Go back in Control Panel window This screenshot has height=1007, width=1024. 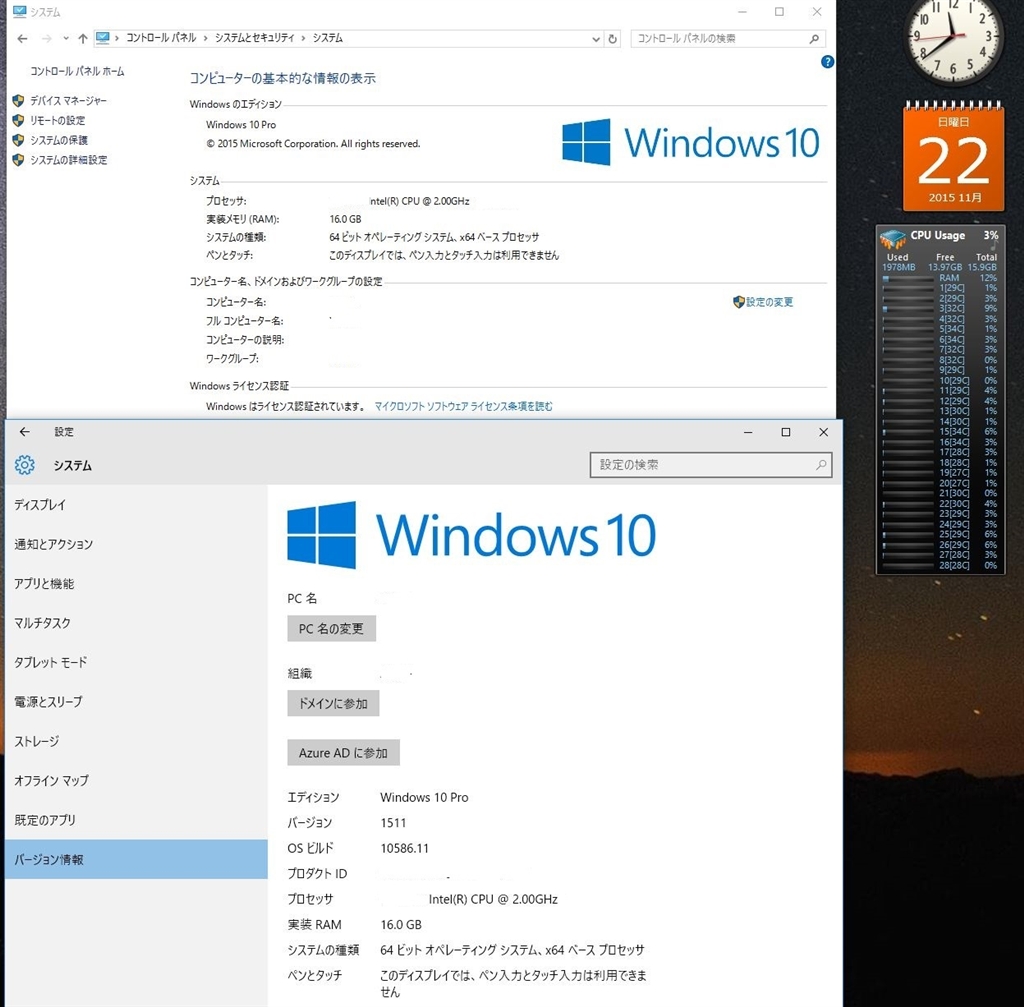point(22,39)
